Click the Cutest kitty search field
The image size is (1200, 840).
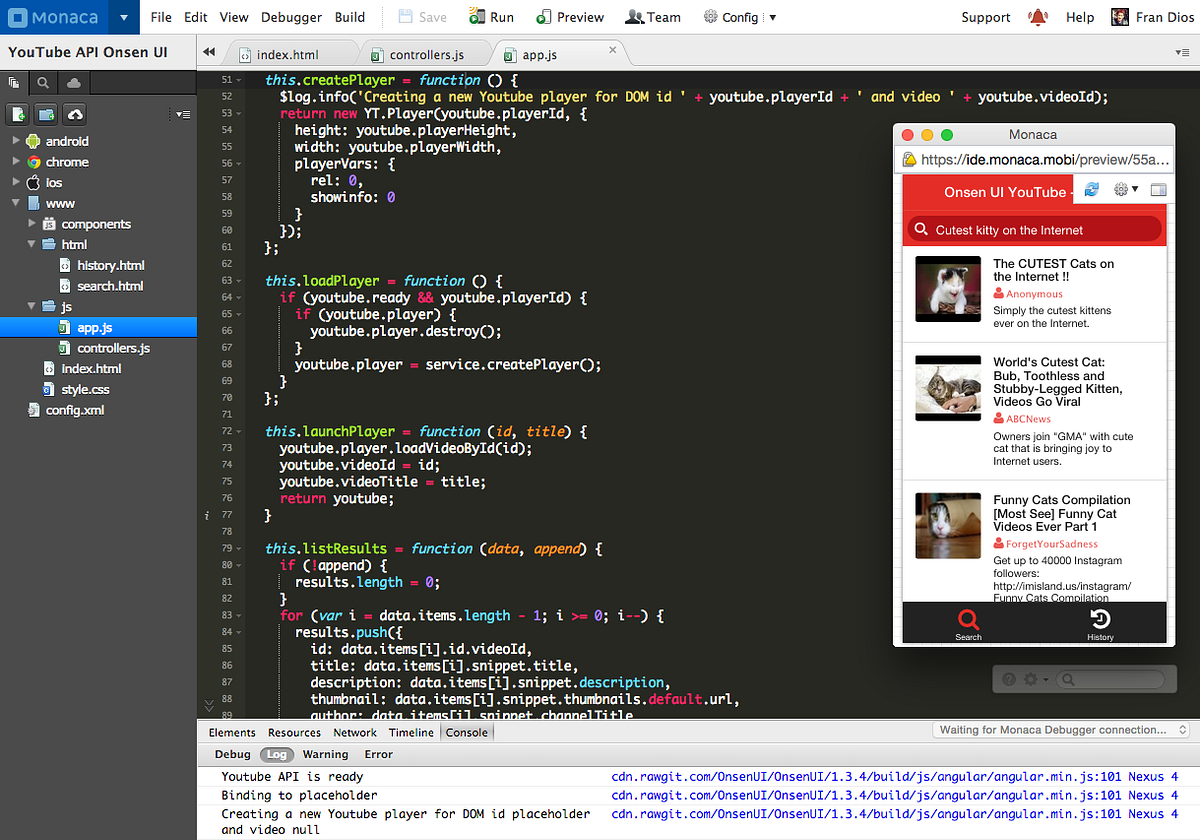1034,230
